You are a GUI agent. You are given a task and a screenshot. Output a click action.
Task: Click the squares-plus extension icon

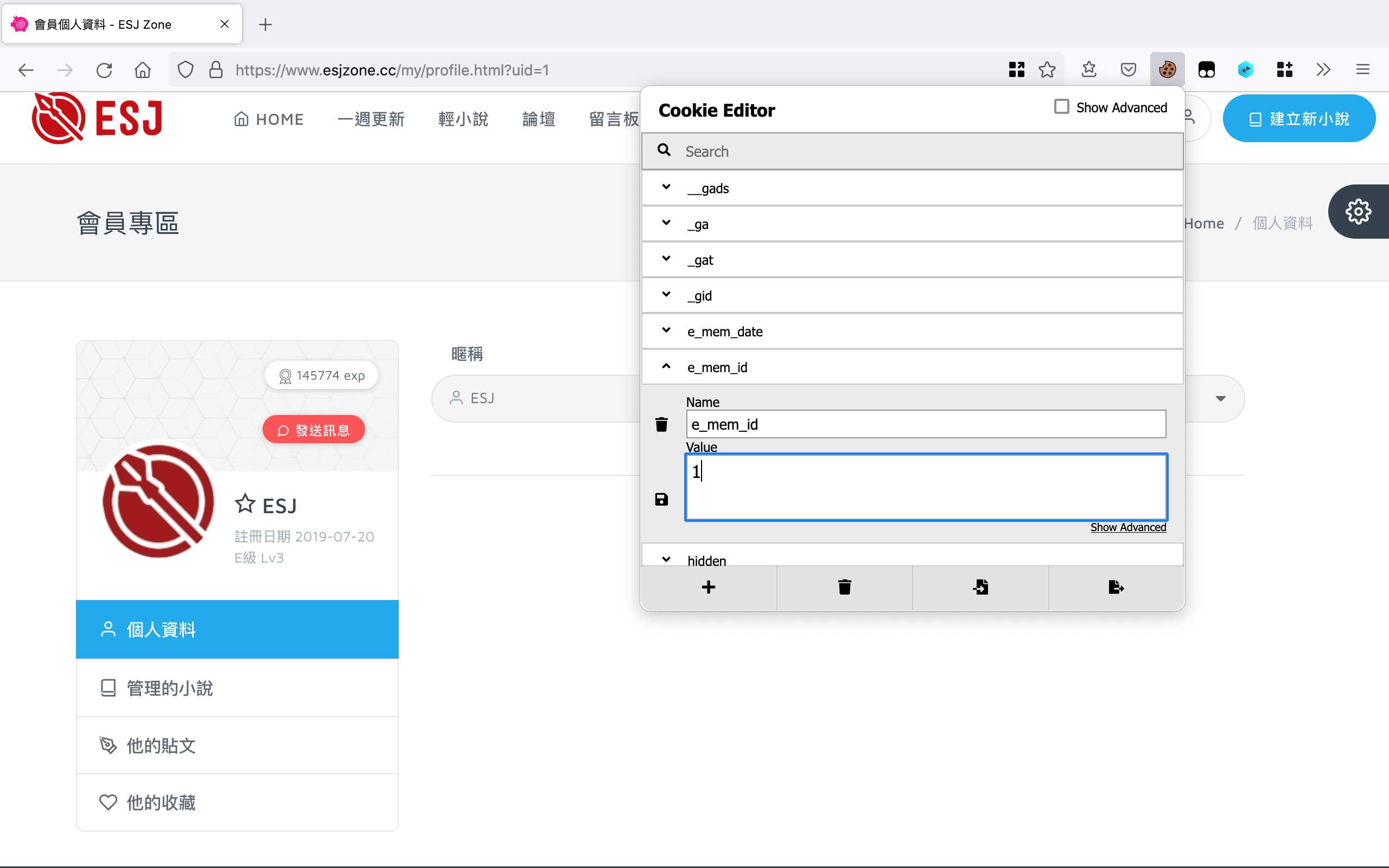[x=1284, y=70]
